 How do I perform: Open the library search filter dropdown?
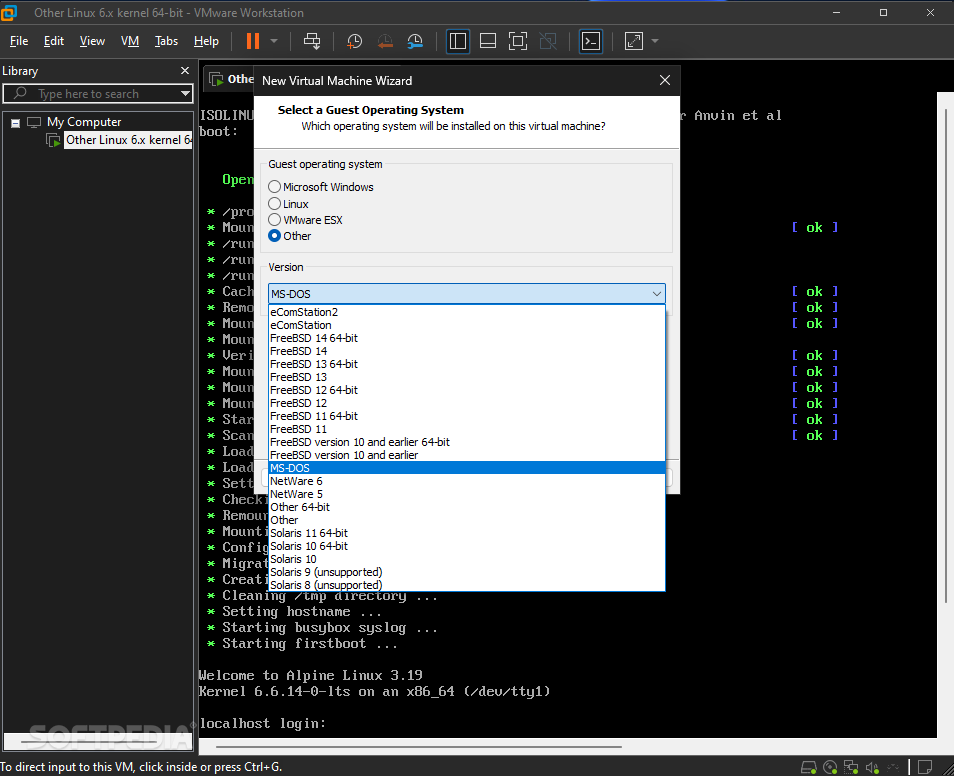point(185,94)
